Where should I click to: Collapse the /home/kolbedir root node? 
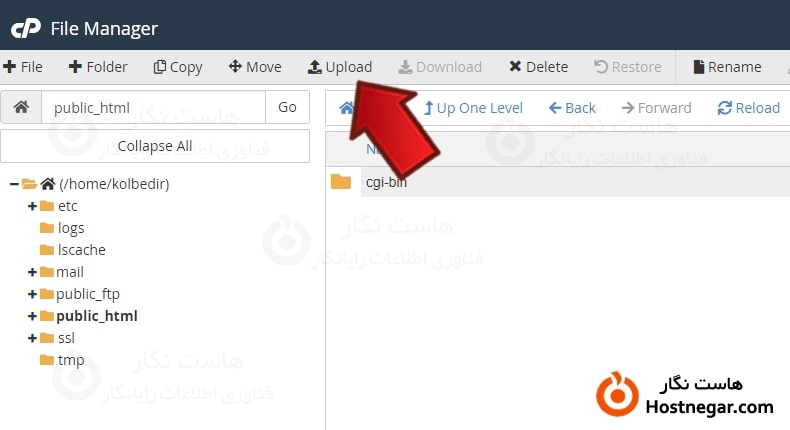point(14,184)
